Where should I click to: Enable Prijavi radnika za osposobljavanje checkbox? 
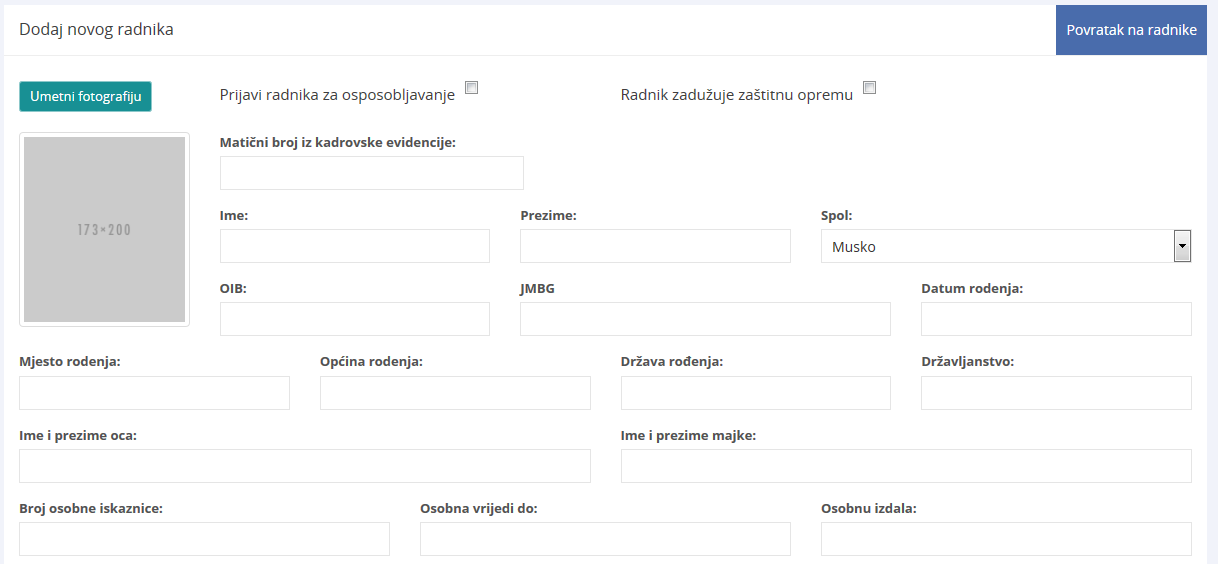(472, 87)
